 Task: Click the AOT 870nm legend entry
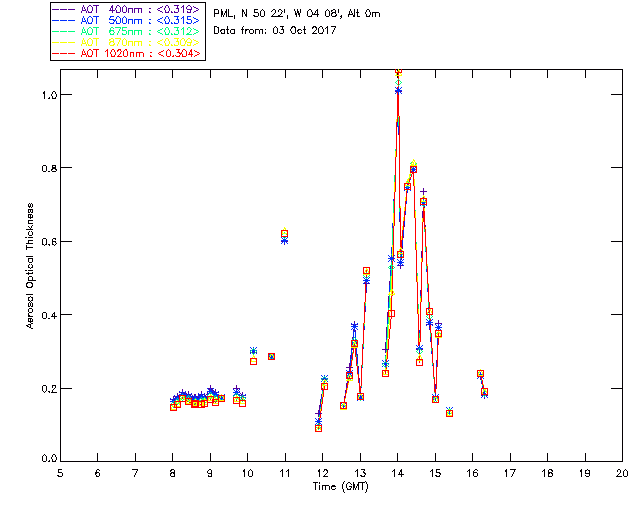click(127, 42)
